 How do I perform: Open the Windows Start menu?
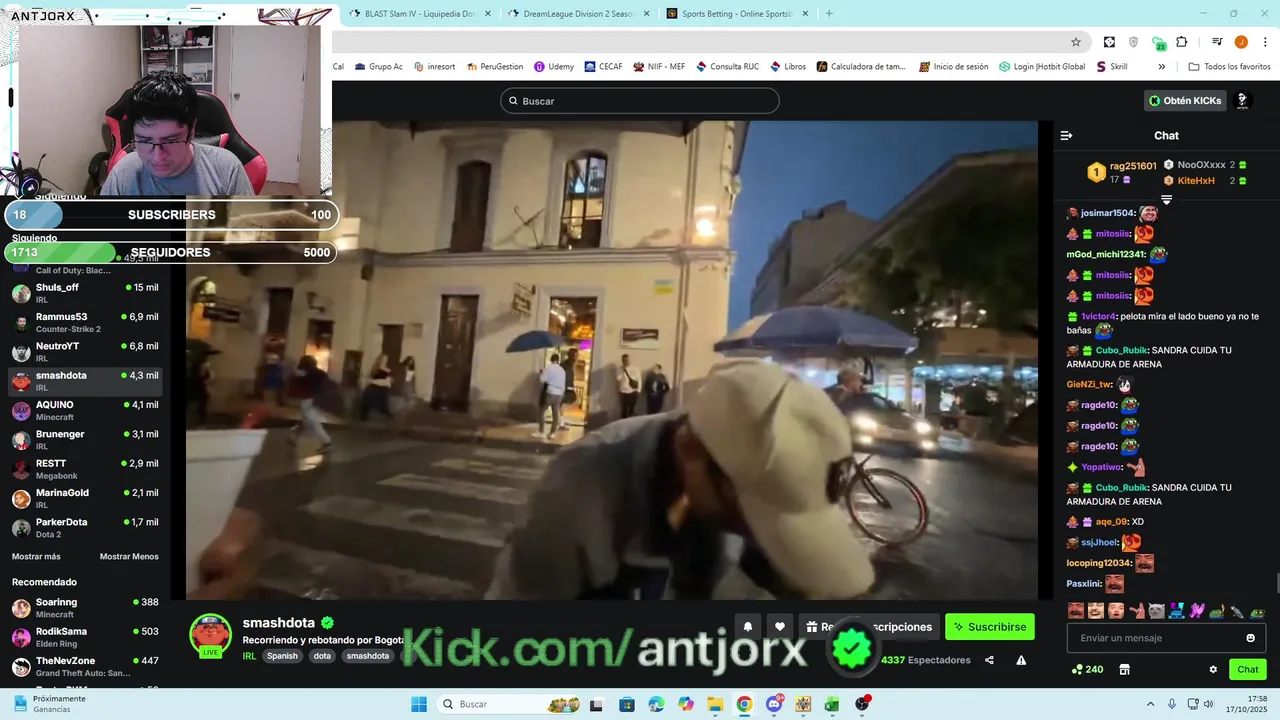click(x=418, y=704)
